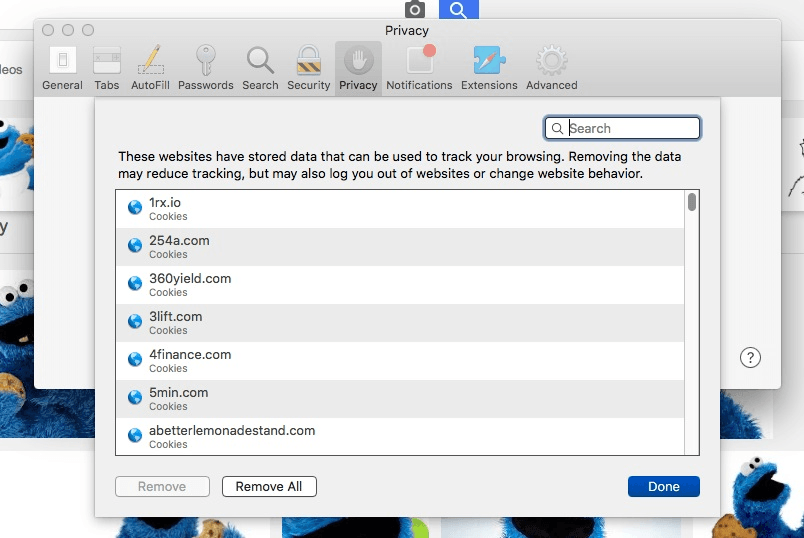Focus the website data Search field
Screen dimensions: 804x538
click(x=630, y=128)
